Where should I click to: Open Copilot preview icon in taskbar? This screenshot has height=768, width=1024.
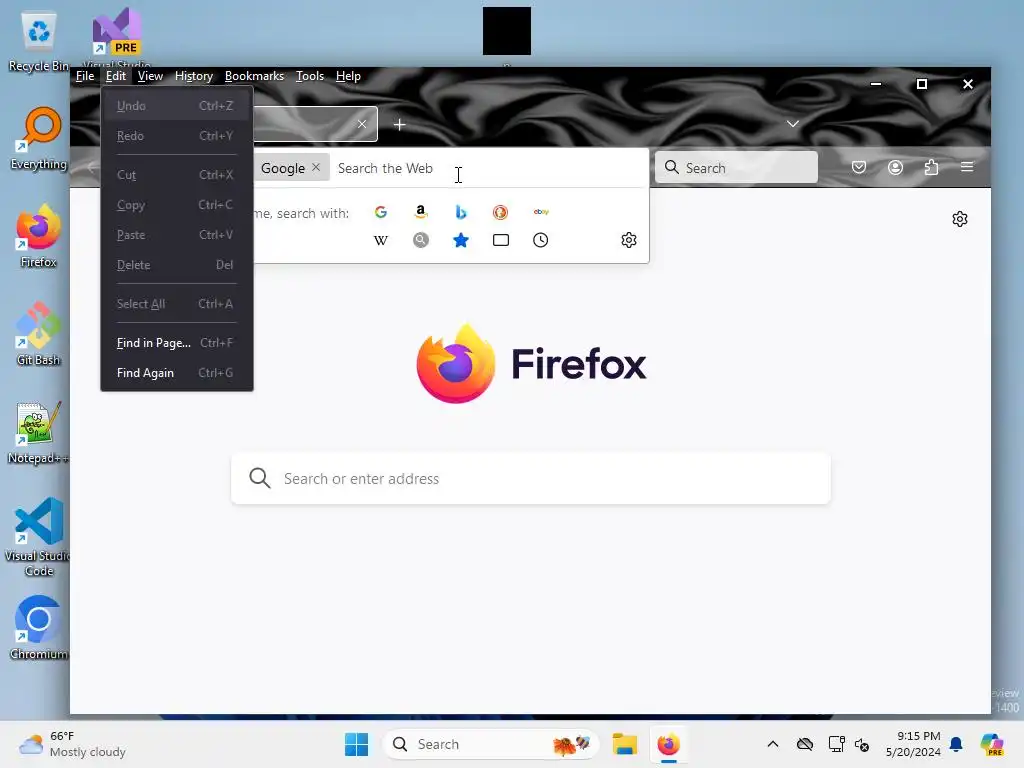992,744
